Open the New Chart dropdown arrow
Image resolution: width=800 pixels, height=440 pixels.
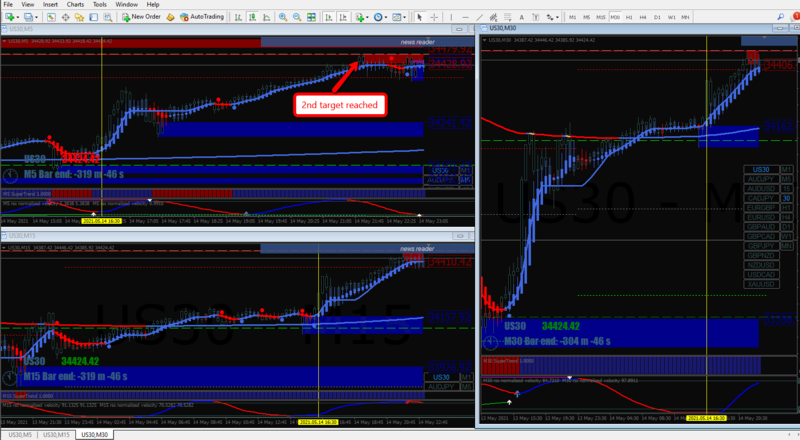click(x=18, y=17)
